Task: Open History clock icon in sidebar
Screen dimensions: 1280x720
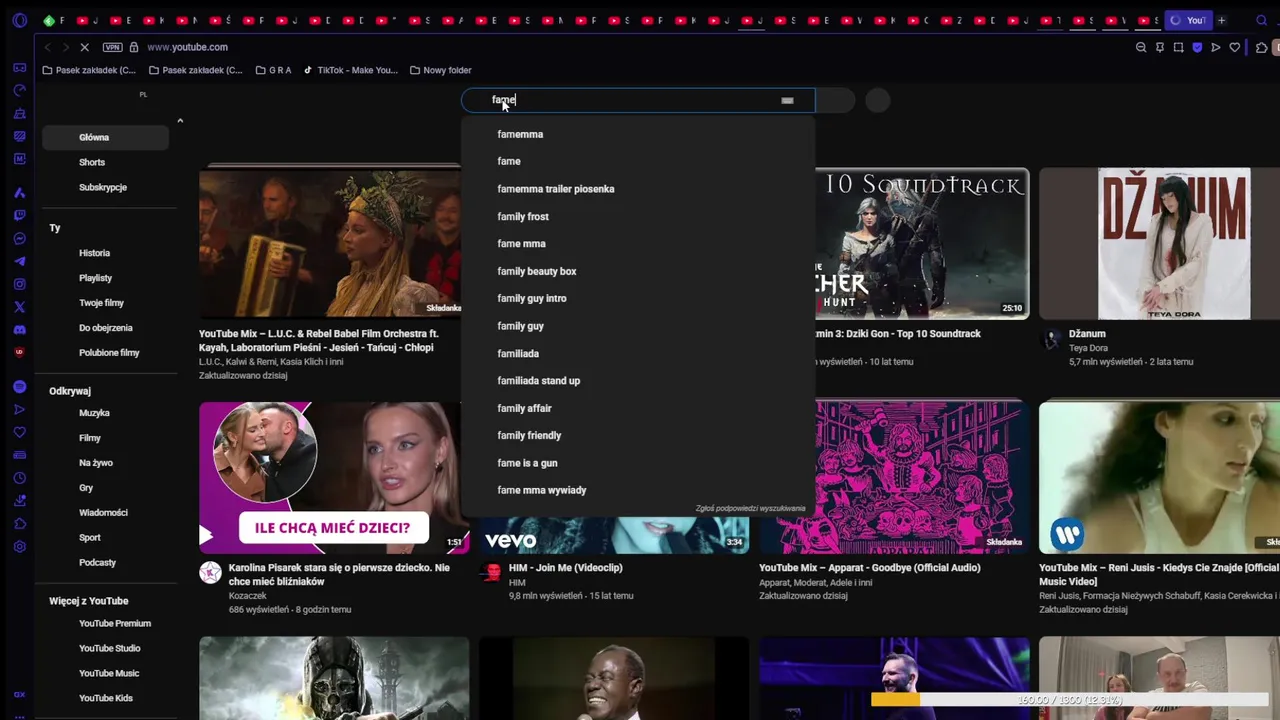Action: (x=20, y=478)
